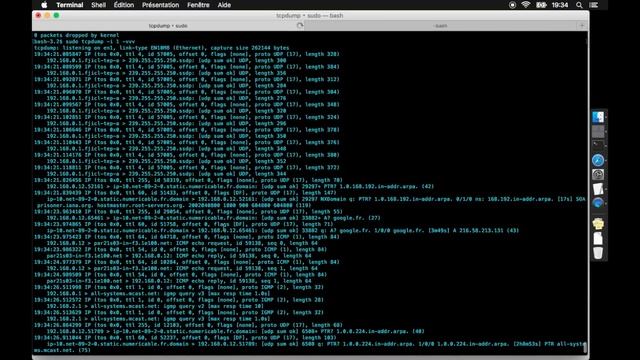Open gray gear-like dock icon below Safari

coord(598,175)
